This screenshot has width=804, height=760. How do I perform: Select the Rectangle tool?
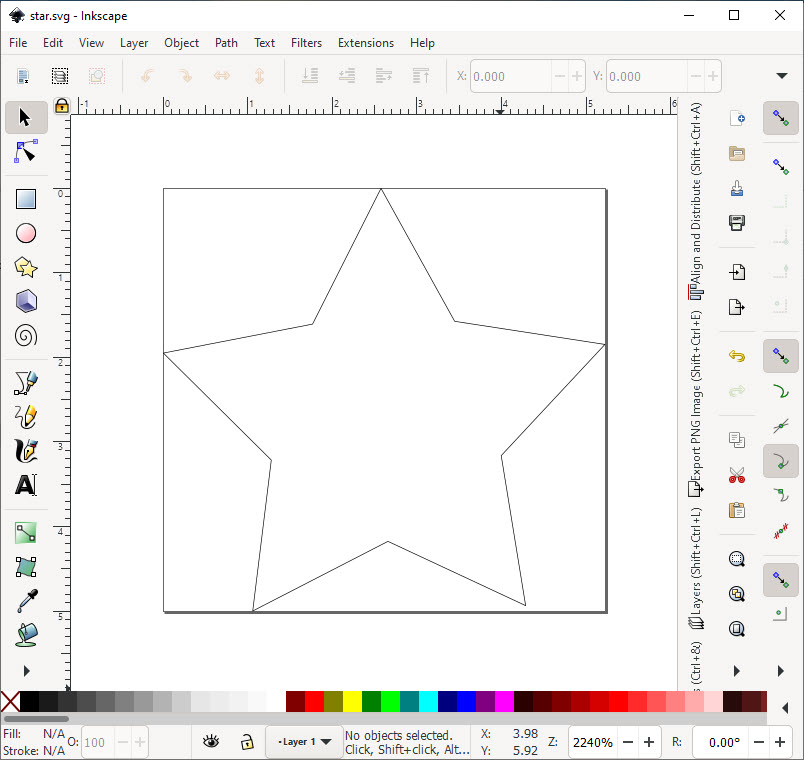coord(26,199)
